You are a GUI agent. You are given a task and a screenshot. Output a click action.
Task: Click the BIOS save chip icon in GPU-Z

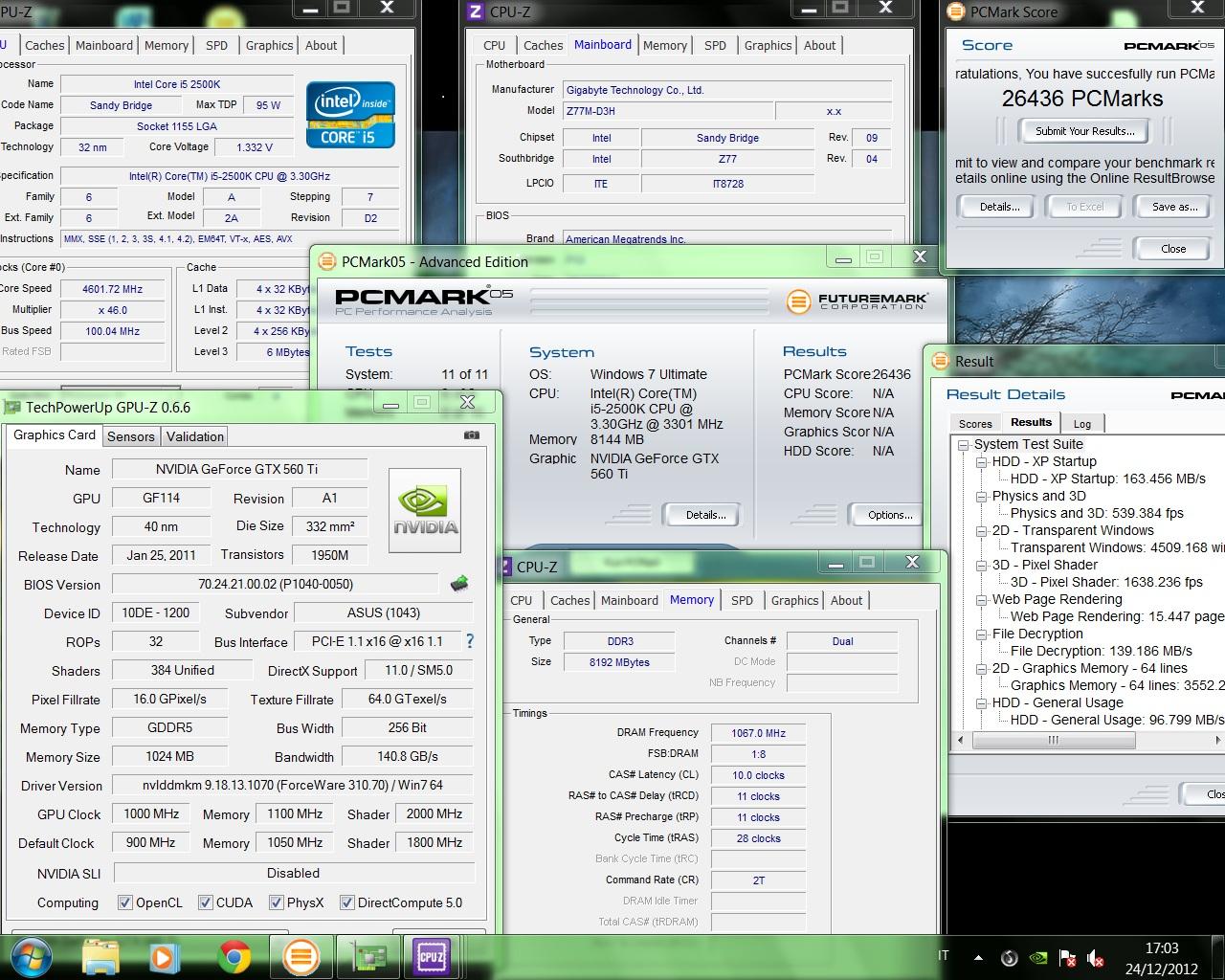[459, 583]
